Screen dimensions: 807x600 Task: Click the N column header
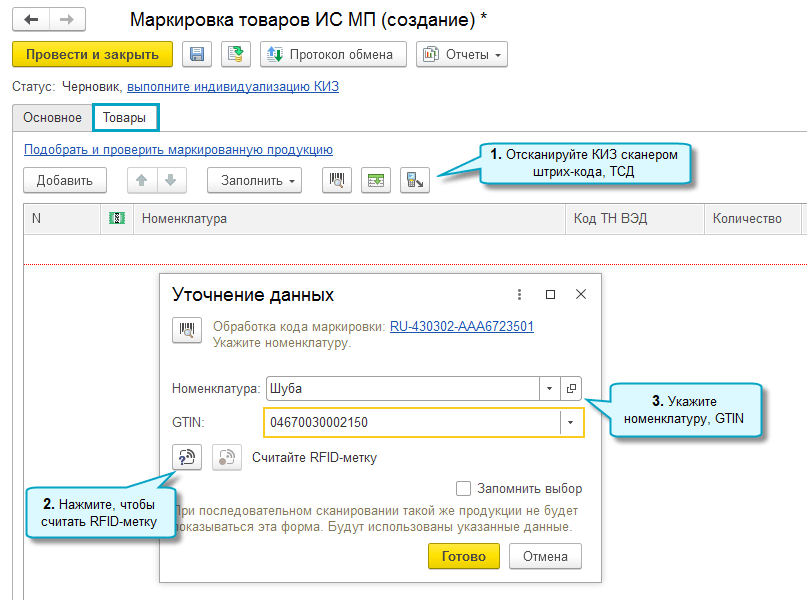[62, 219]
